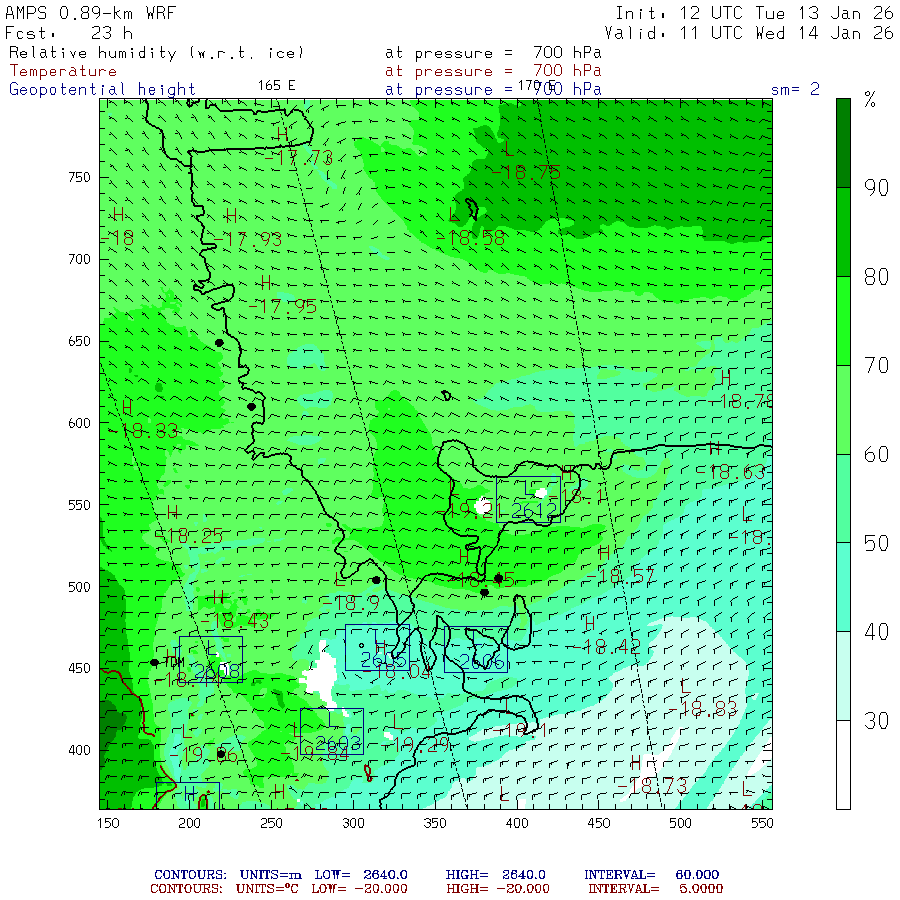
Task: Click the blue 'UNITS=m' footer text
Action: (270, 875)
